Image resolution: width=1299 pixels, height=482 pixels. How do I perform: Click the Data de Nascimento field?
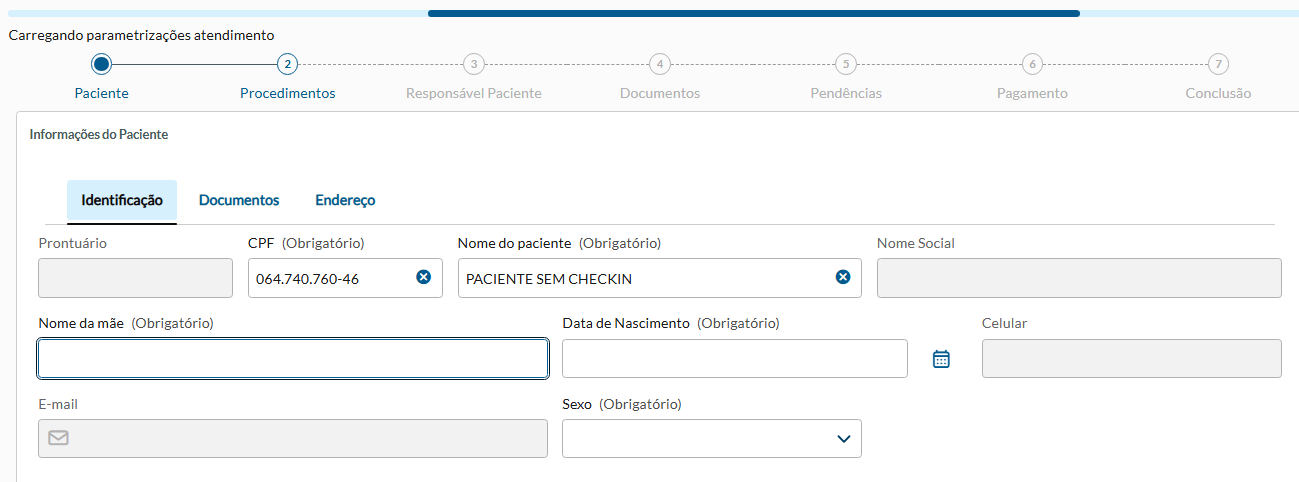coord(734,359)
